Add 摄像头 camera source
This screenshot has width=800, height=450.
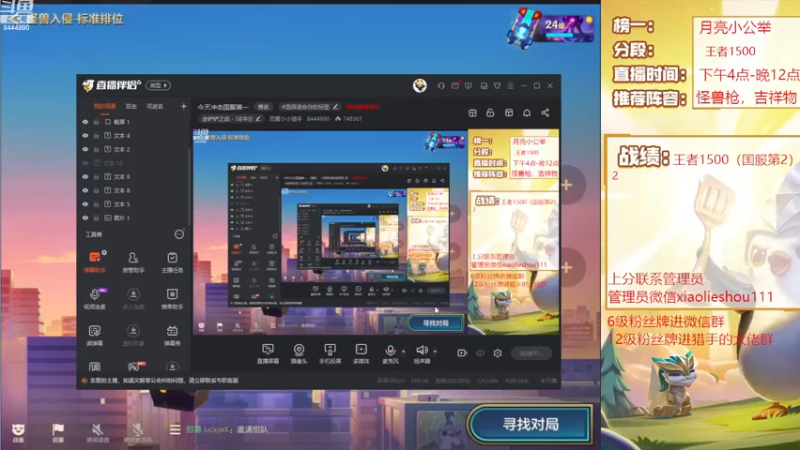point(299,353)
